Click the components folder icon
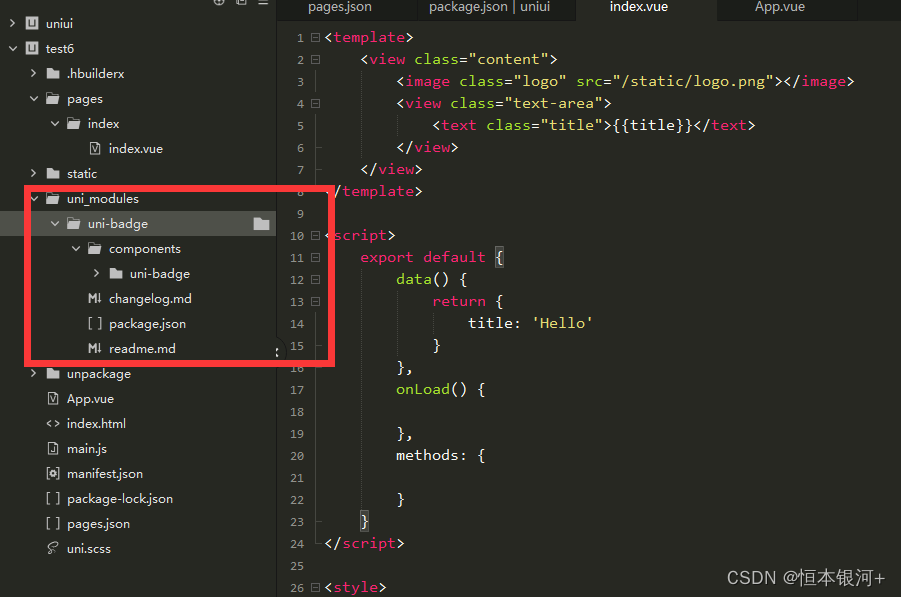Screen dimensions: 901x597 point(95,249)
